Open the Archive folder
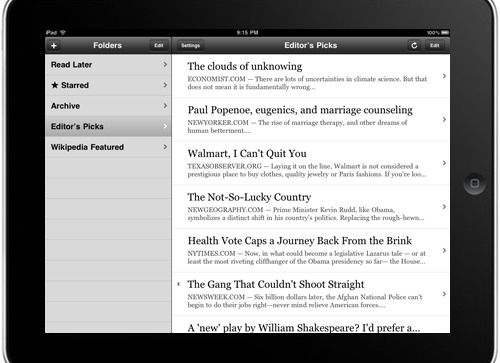Screen dimensions: 500x363 pyautogui.click(x=108, y=106)
